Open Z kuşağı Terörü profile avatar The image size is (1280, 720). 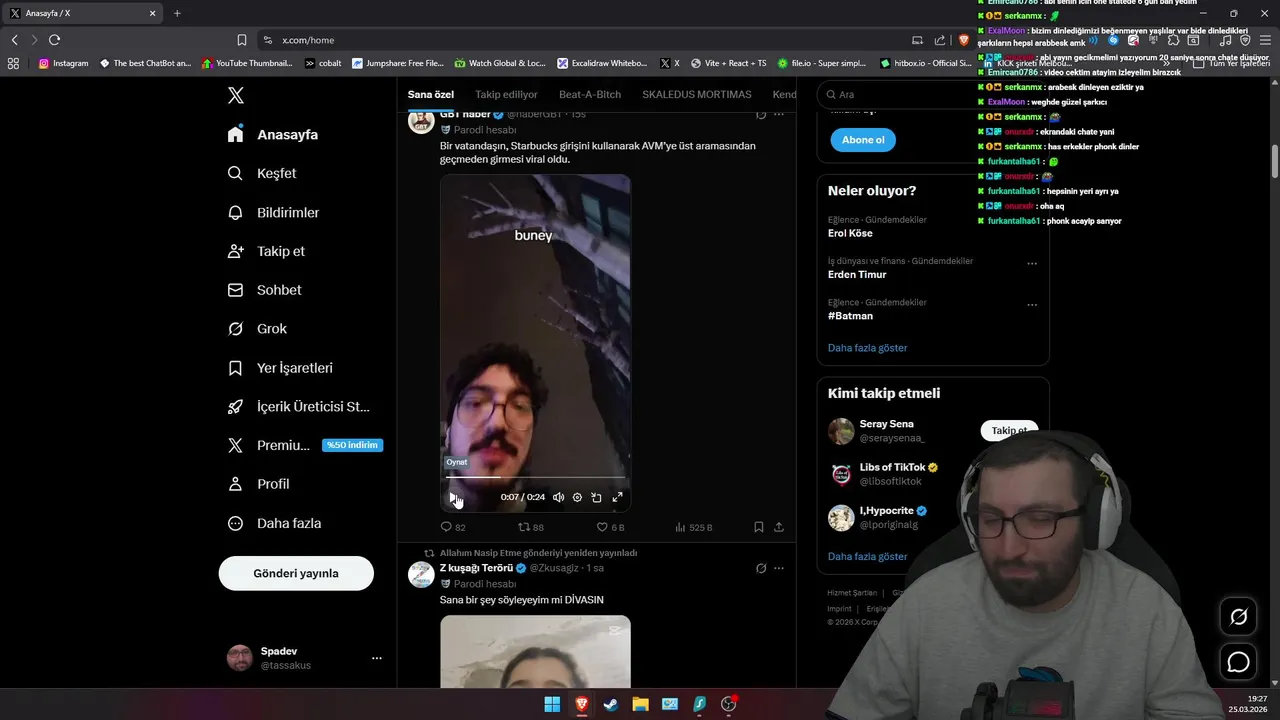[421, 574]
